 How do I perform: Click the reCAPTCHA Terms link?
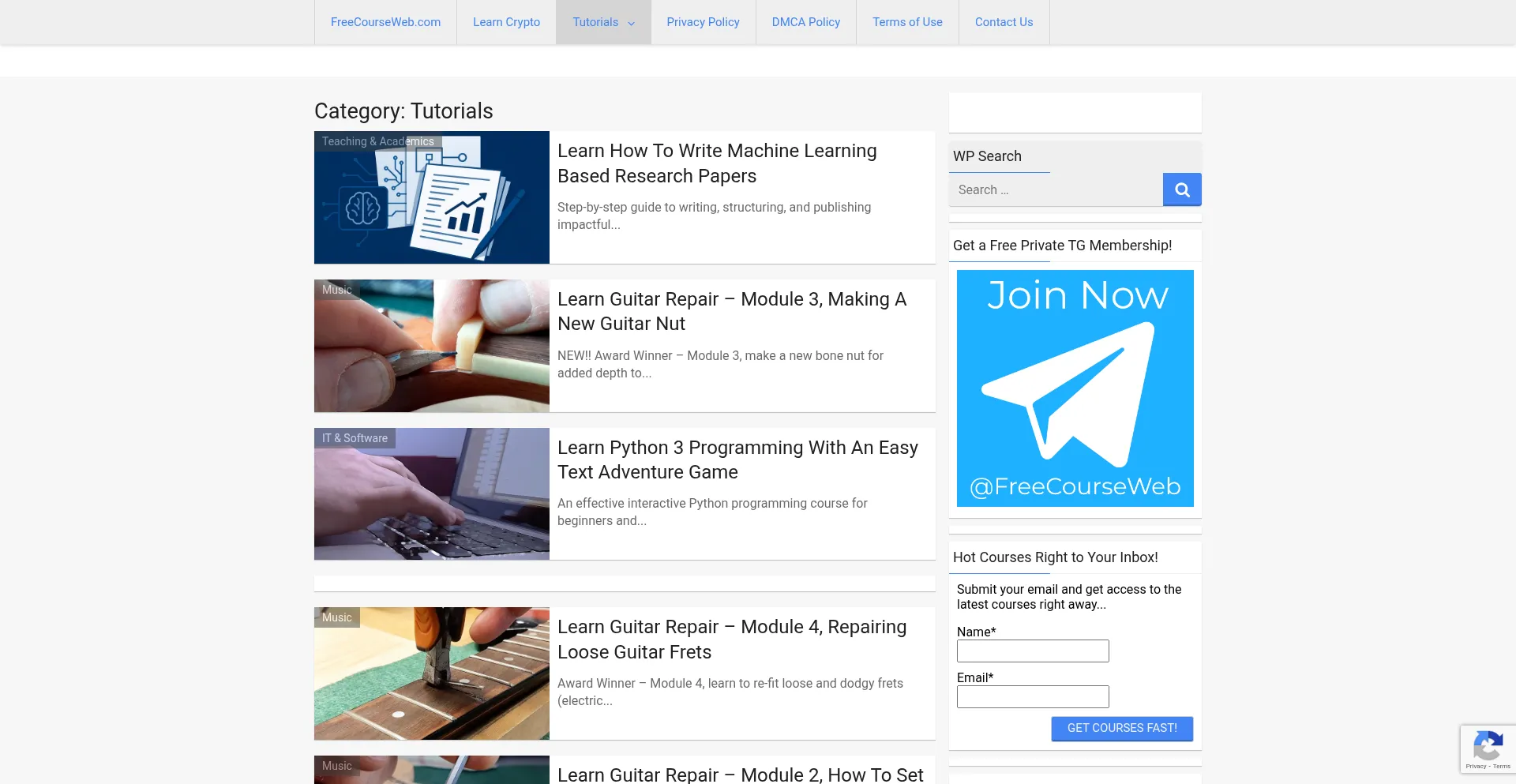(1502, 767)
